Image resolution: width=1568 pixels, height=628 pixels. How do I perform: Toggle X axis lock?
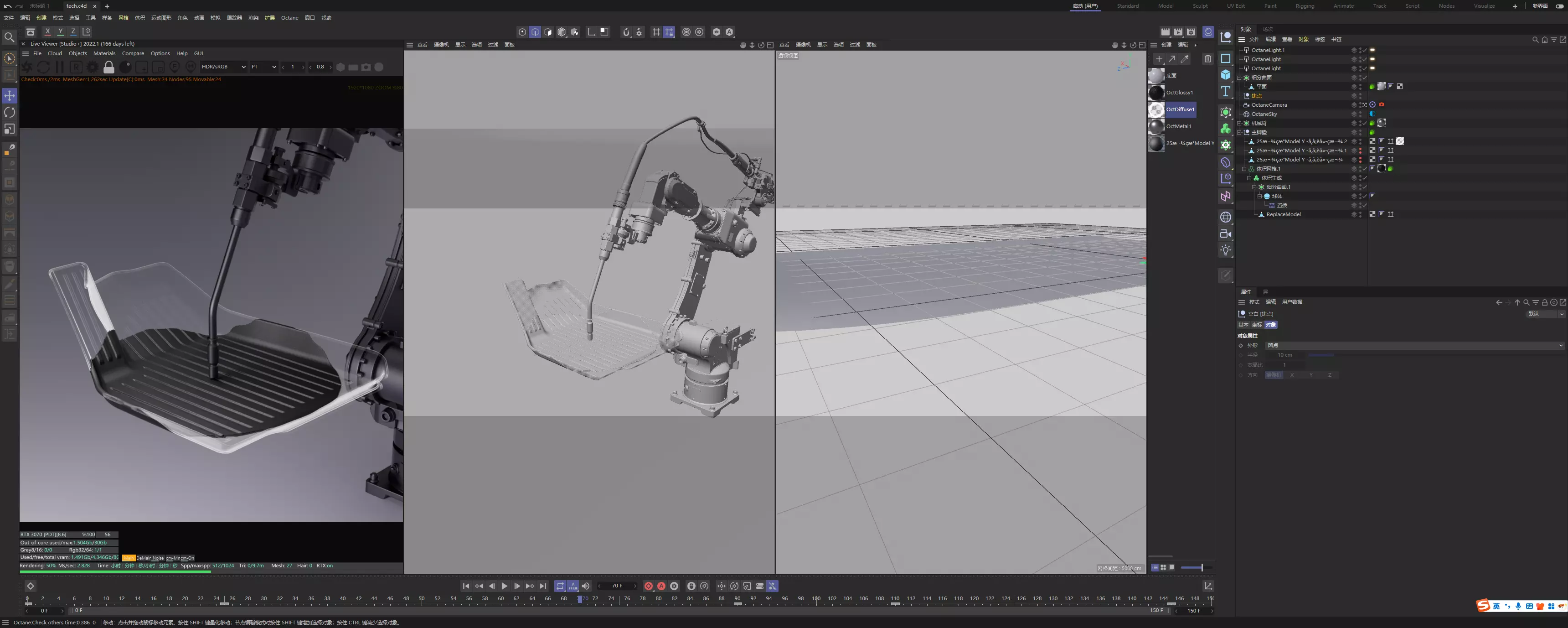(47, 31)
